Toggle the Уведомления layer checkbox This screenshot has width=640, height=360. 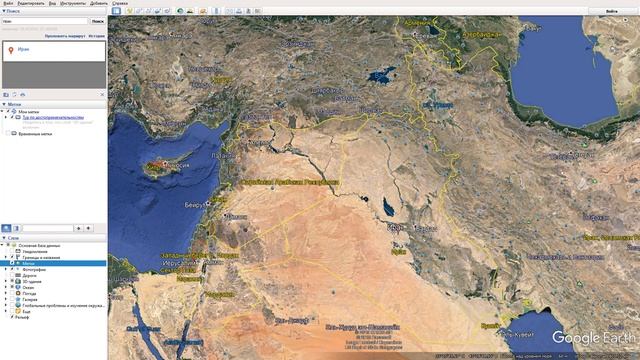point(12,251)
